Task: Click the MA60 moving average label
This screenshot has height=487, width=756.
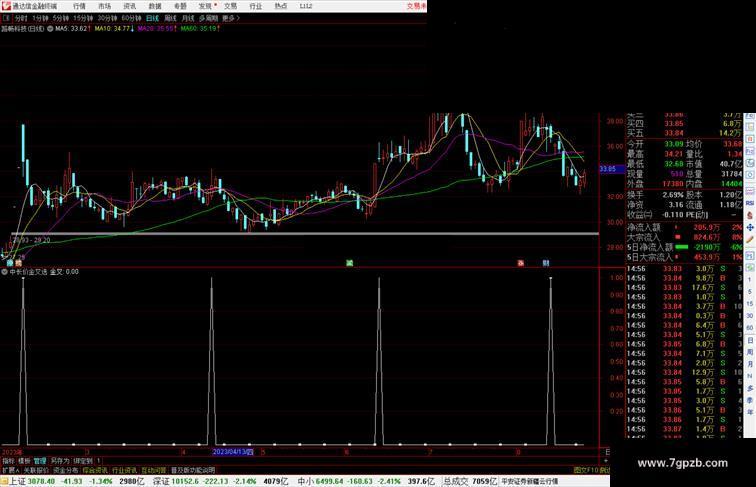Action: [x=200, y=29]
